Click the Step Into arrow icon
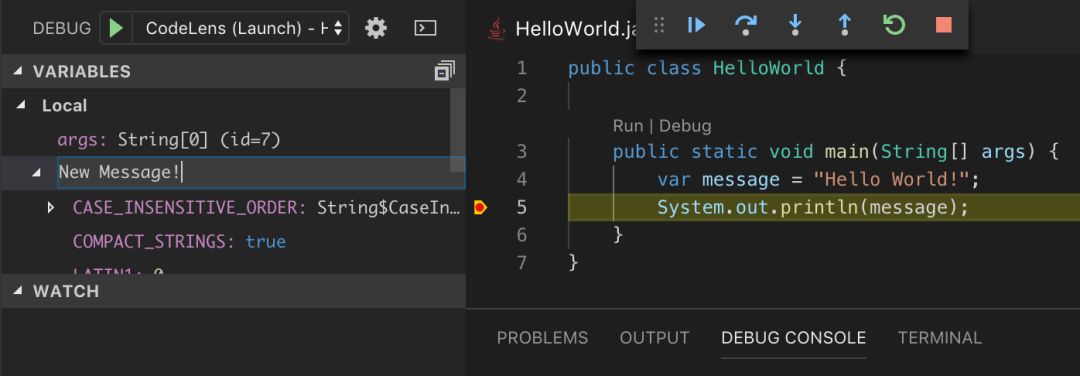1080x376 pixels. [x=795, y=25]
